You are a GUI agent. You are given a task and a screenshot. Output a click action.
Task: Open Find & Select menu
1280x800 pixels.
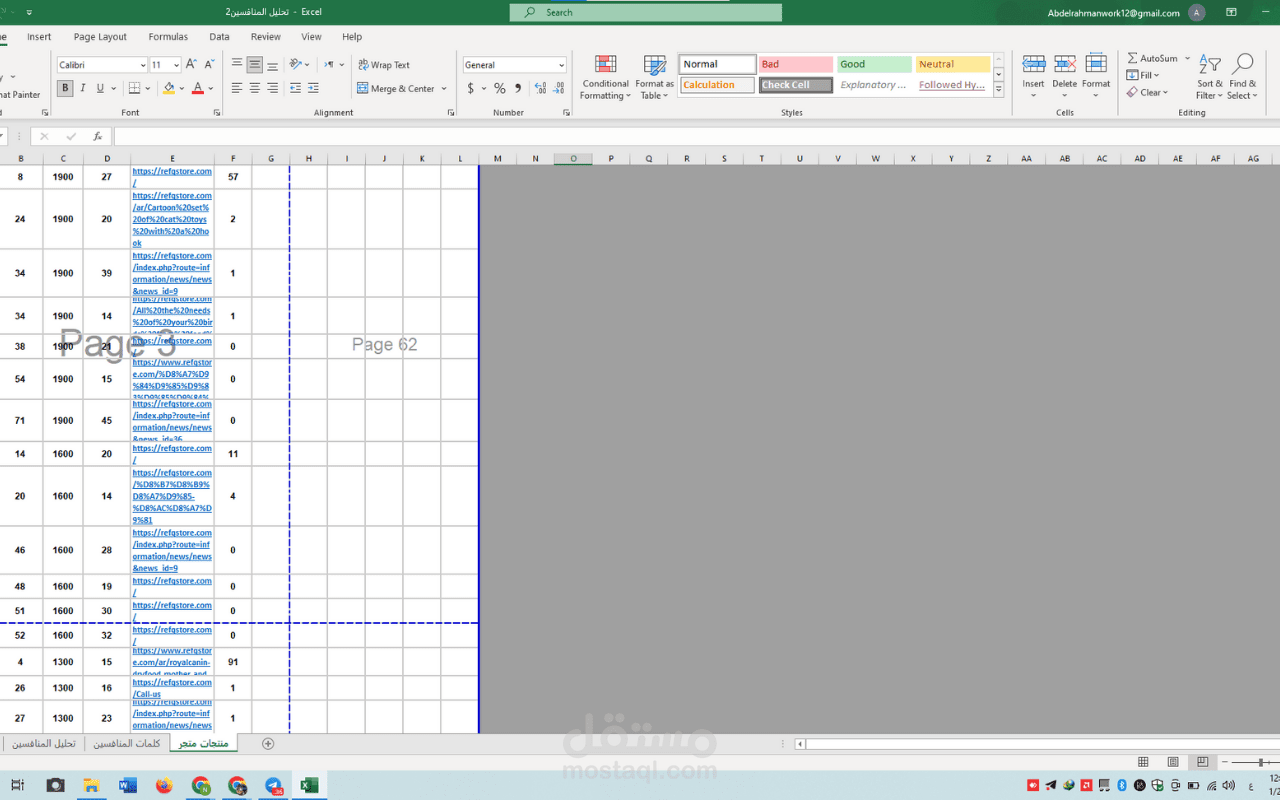[1243, 77]
